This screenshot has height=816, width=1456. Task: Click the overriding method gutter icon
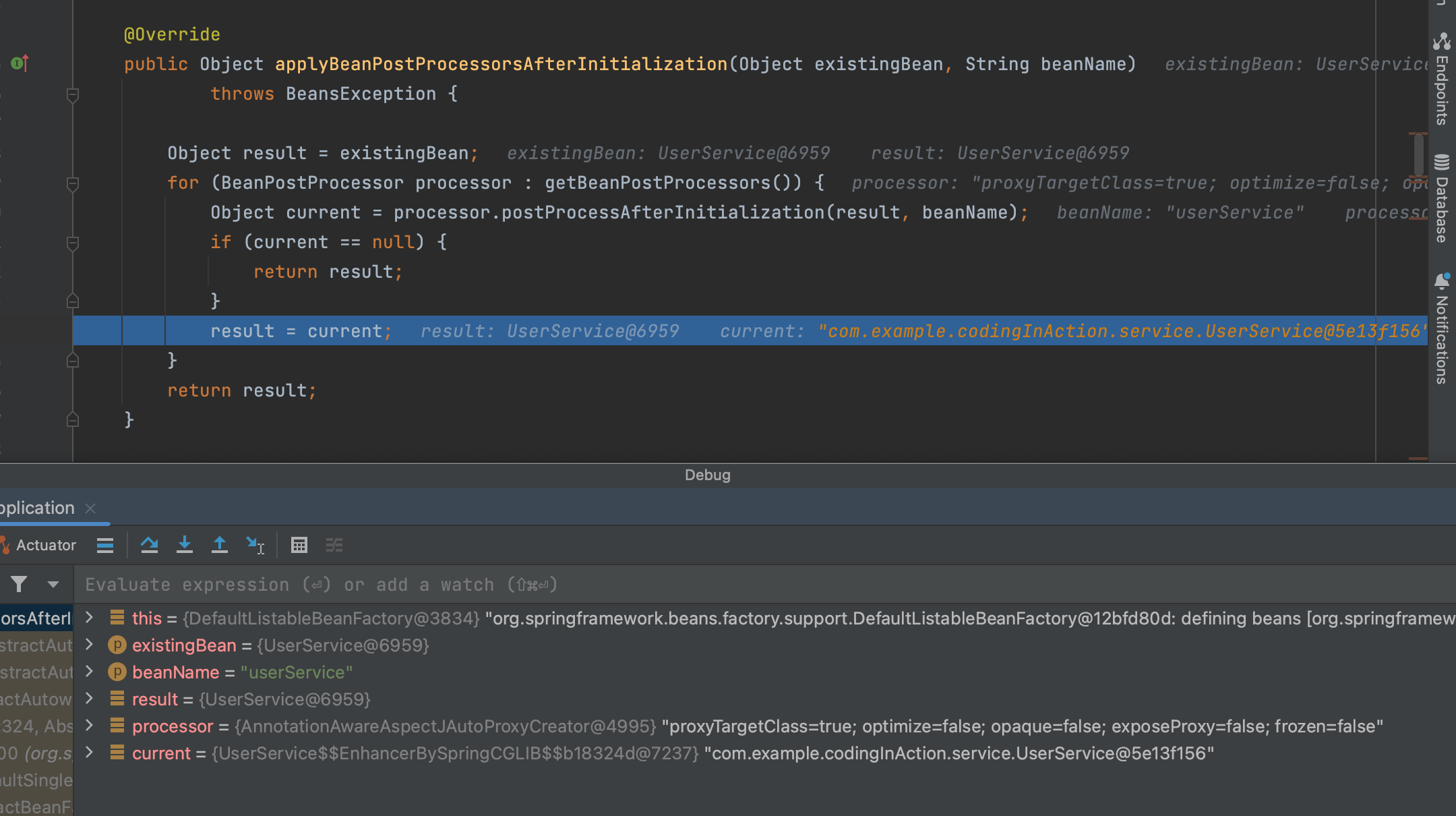pos(20,63)
